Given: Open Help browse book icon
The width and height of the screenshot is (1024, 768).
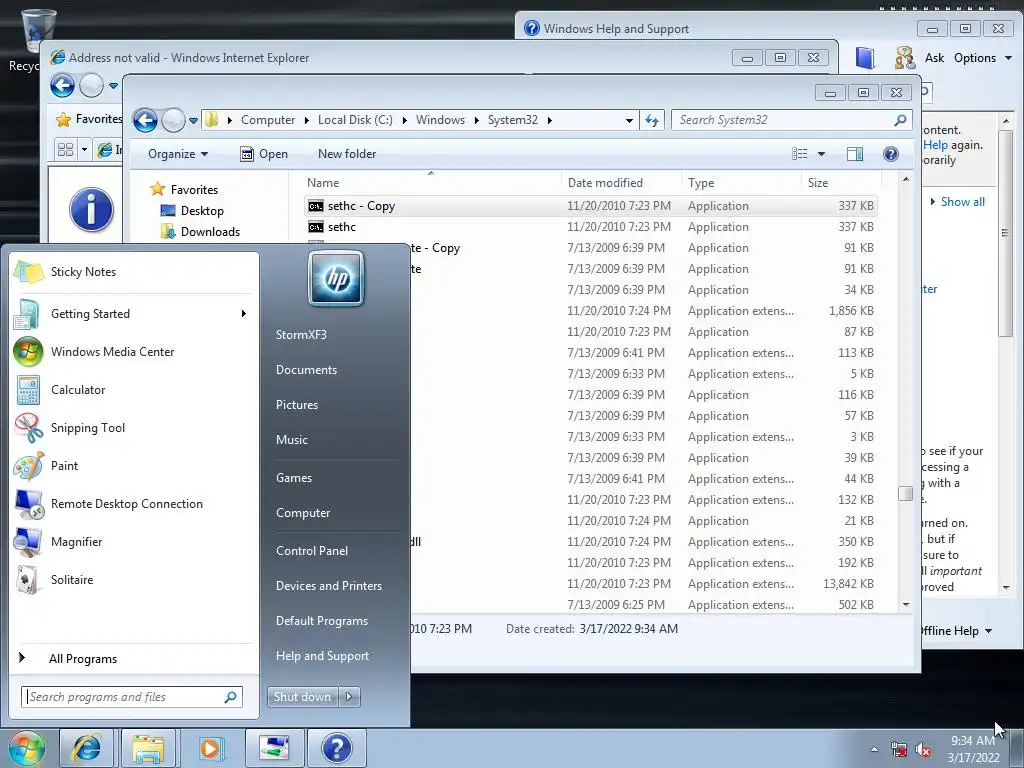Looking at the screenshot, I should tap(865, 58).
